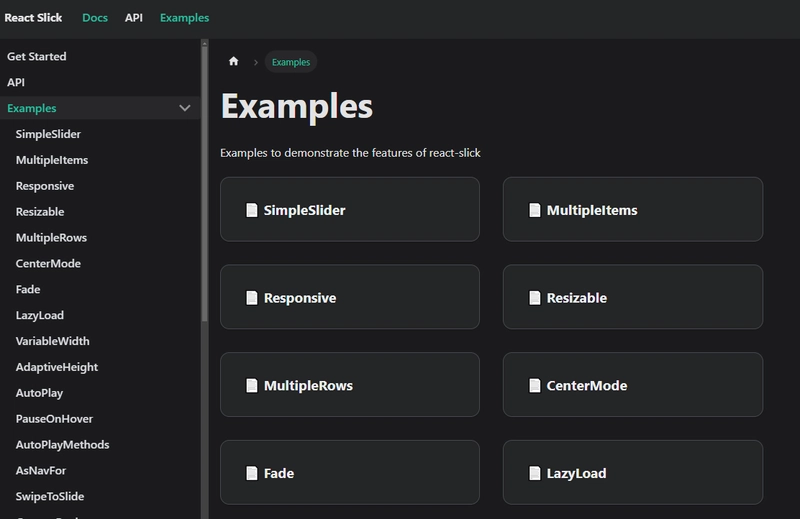Click the document icon on the Responsive card
The width and height of the screenshot is (800, 519).
click(252, 298)
